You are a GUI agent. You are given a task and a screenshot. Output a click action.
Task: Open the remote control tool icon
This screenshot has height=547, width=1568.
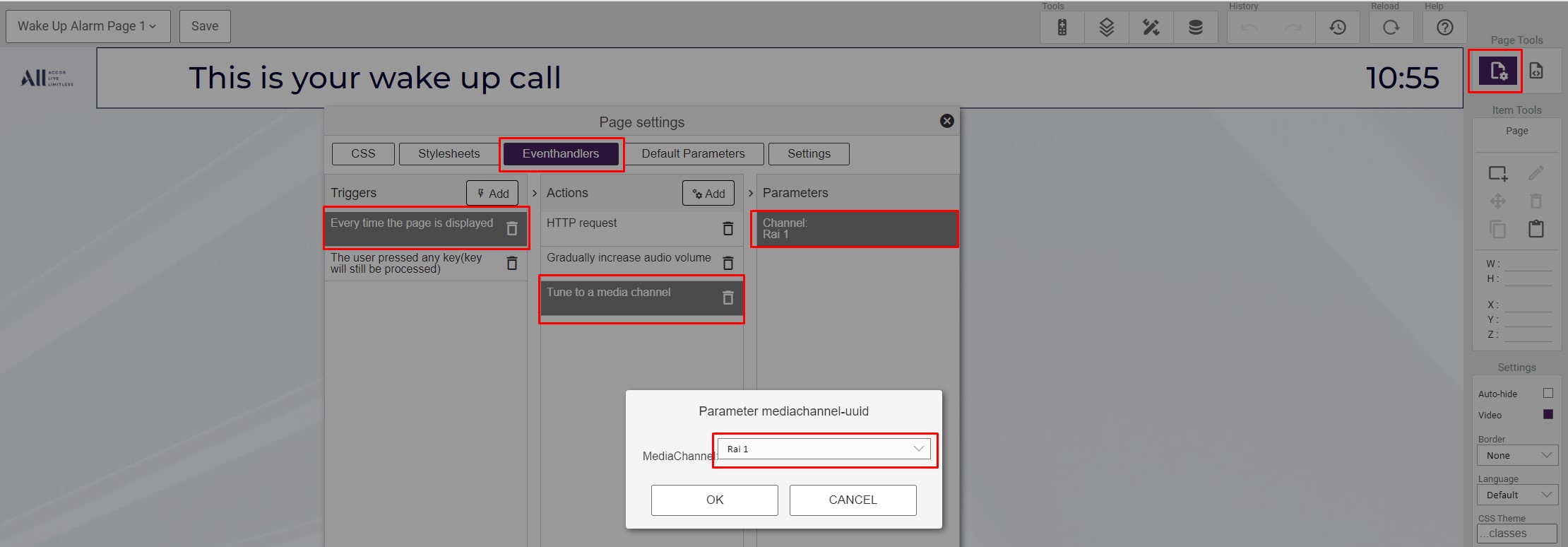[1062, 28]
